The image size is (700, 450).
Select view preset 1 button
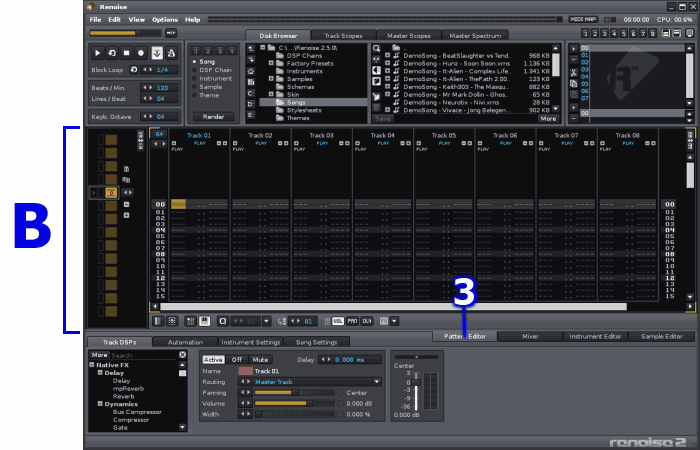585,33
